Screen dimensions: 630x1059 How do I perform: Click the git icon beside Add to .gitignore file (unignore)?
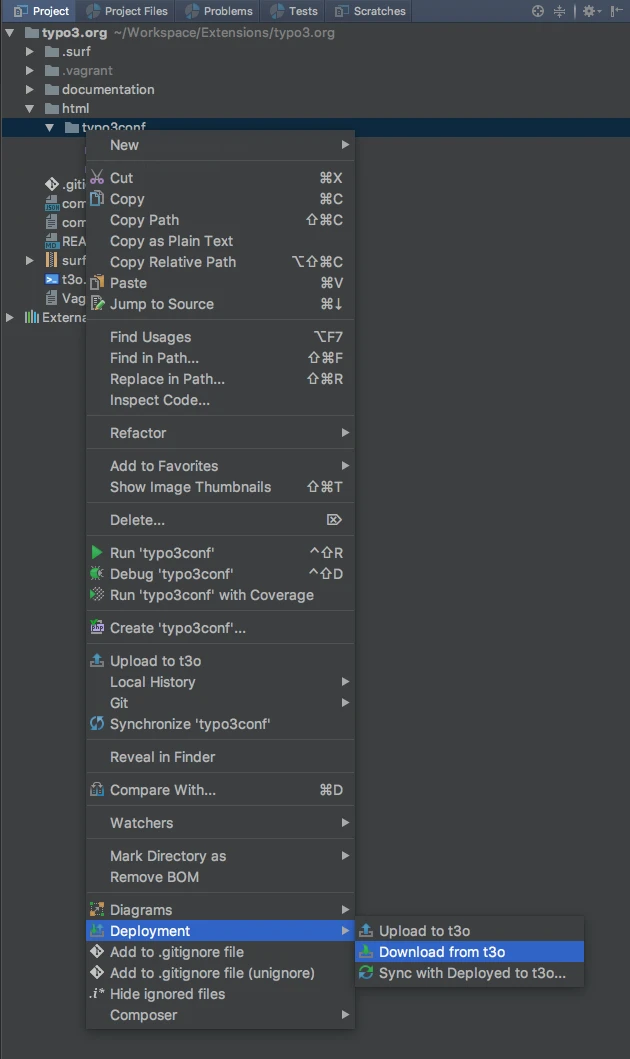pos(97,973)
